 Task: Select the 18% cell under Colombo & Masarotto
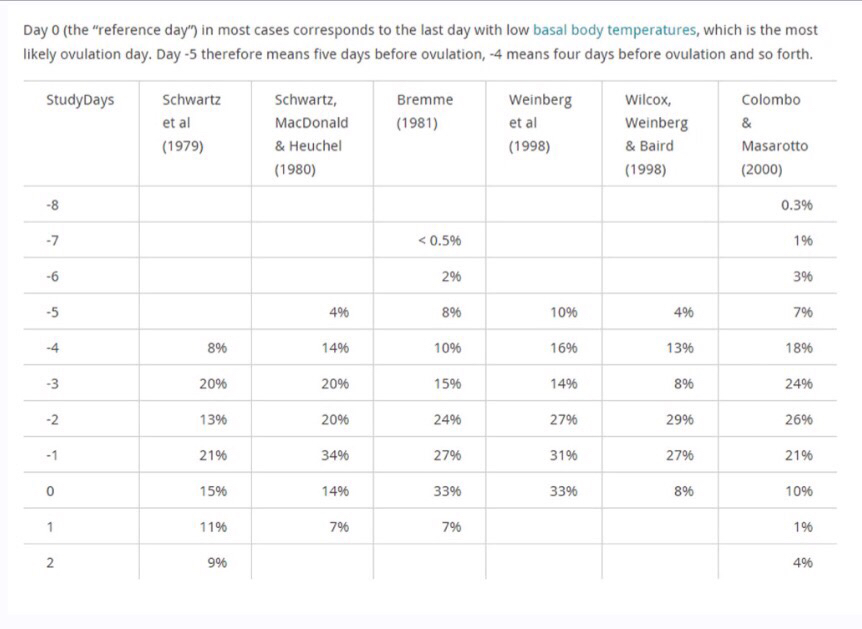798,348
